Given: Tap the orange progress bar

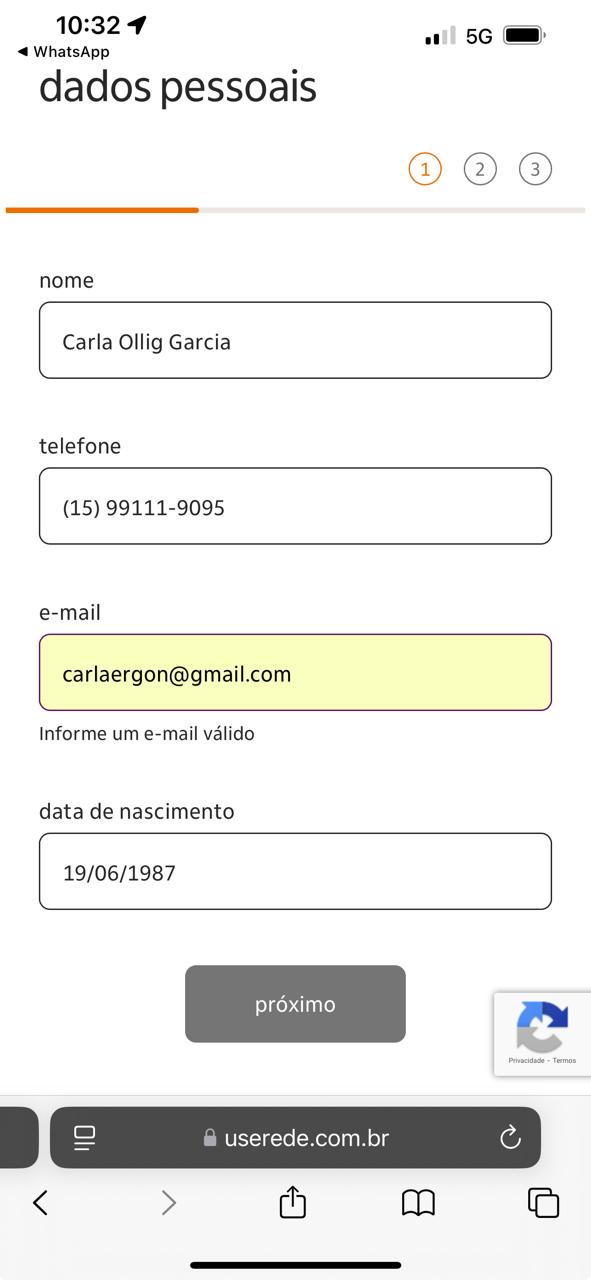Looking at the screenshot, I should (100, 211).
